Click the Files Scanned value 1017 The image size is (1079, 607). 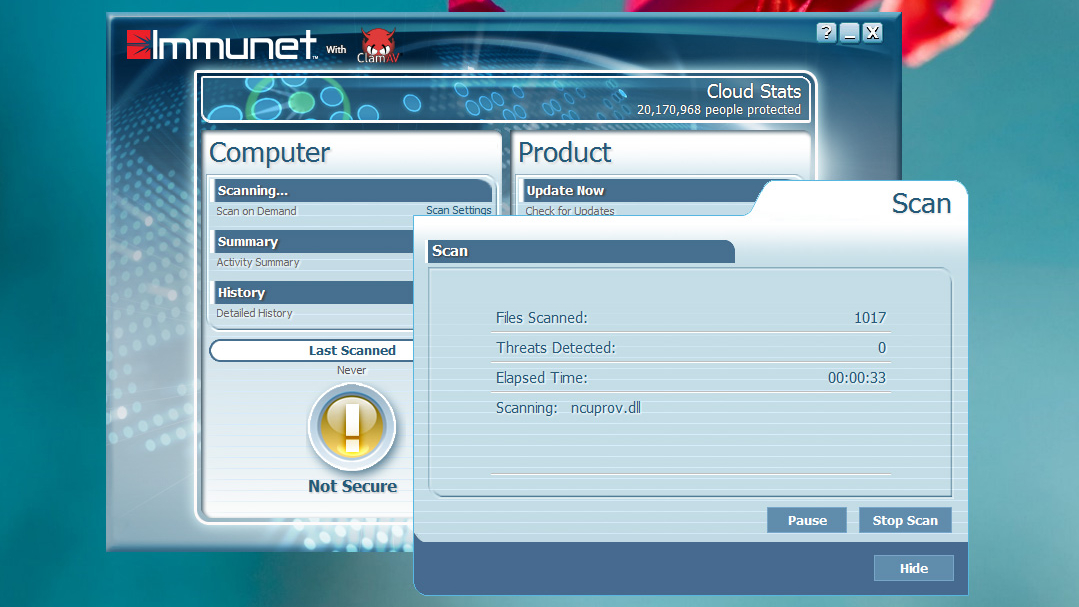870,318
